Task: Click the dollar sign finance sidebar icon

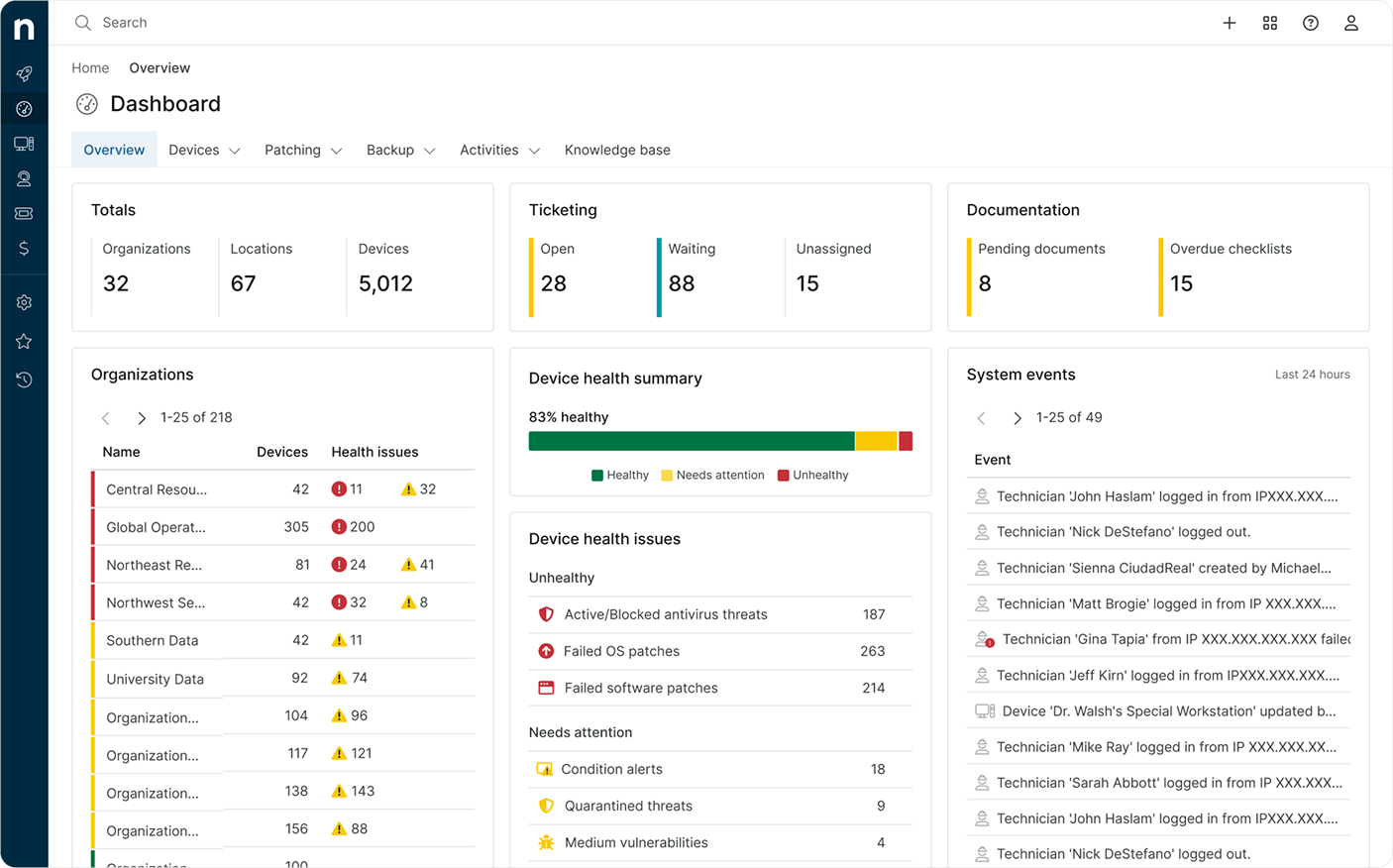Action: click(24, 248)
